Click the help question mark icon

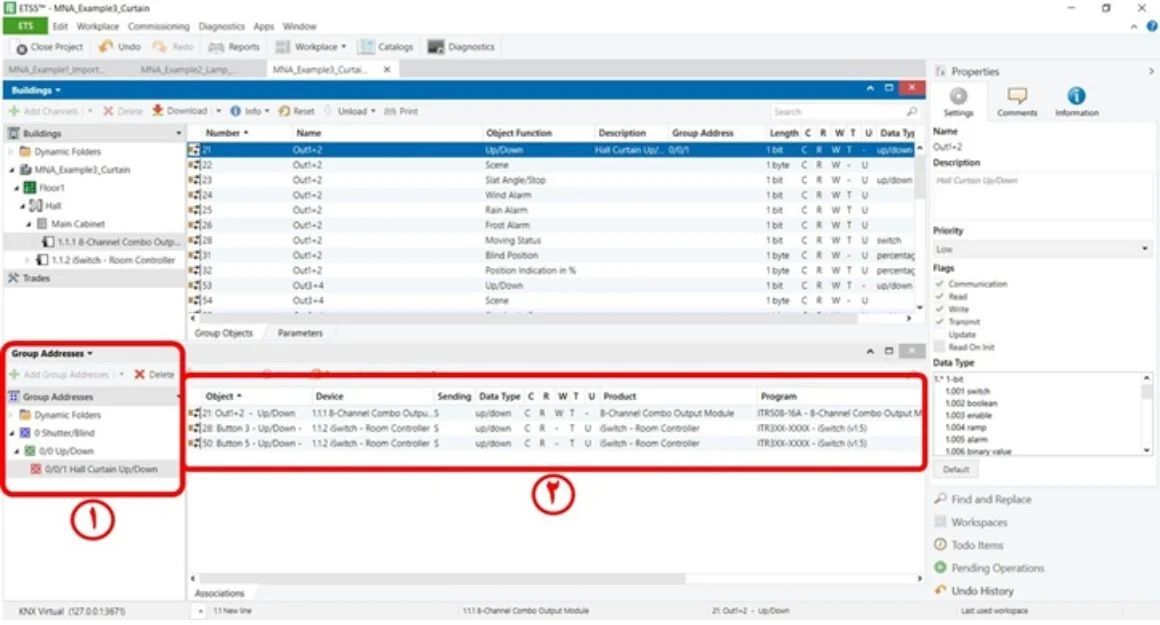pyautogui.click(x=1152, y=26)
